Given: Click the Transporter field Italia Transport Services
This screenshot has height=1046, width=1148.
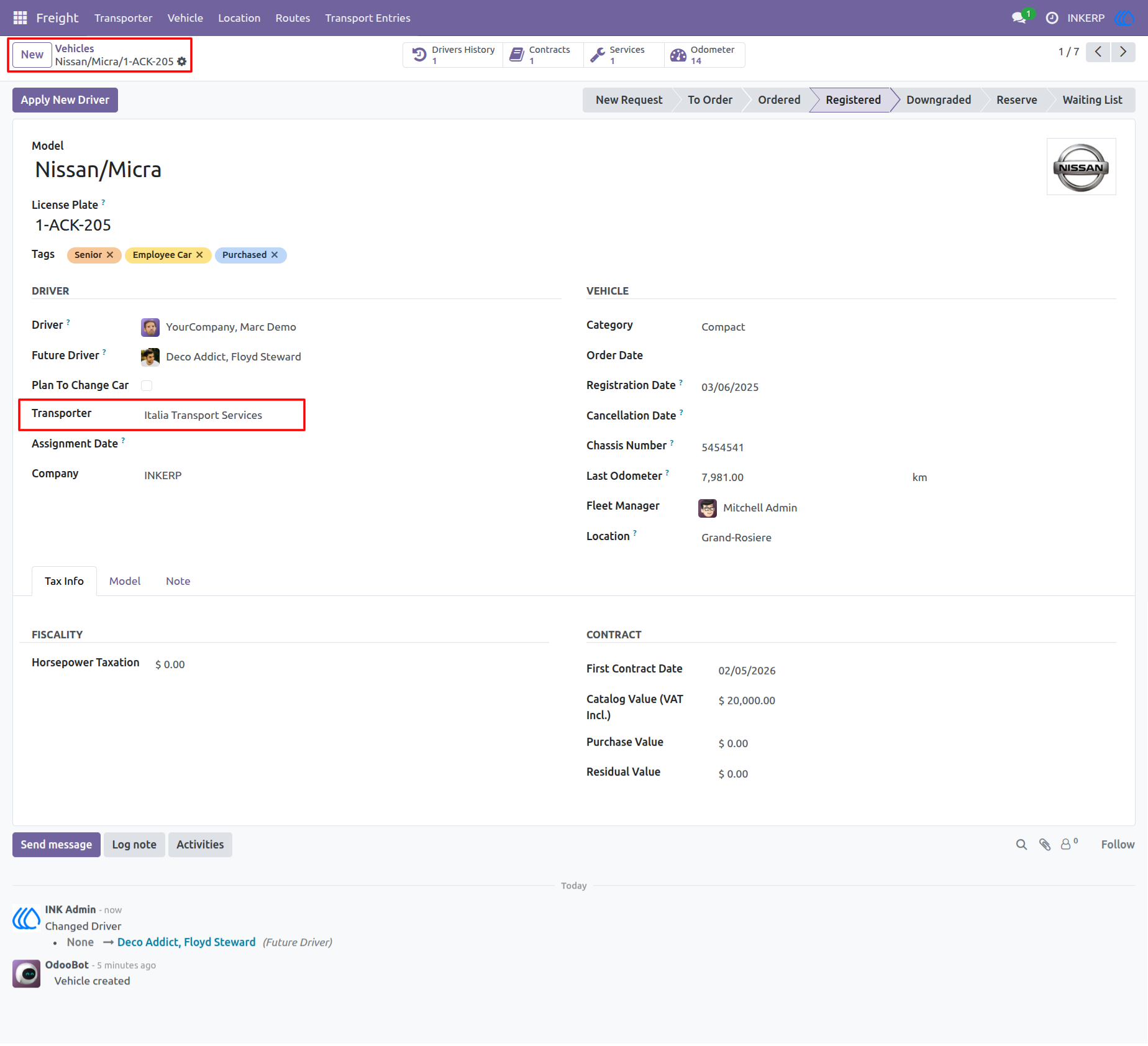Looking at the screenshot, I should tap(203, 415).
